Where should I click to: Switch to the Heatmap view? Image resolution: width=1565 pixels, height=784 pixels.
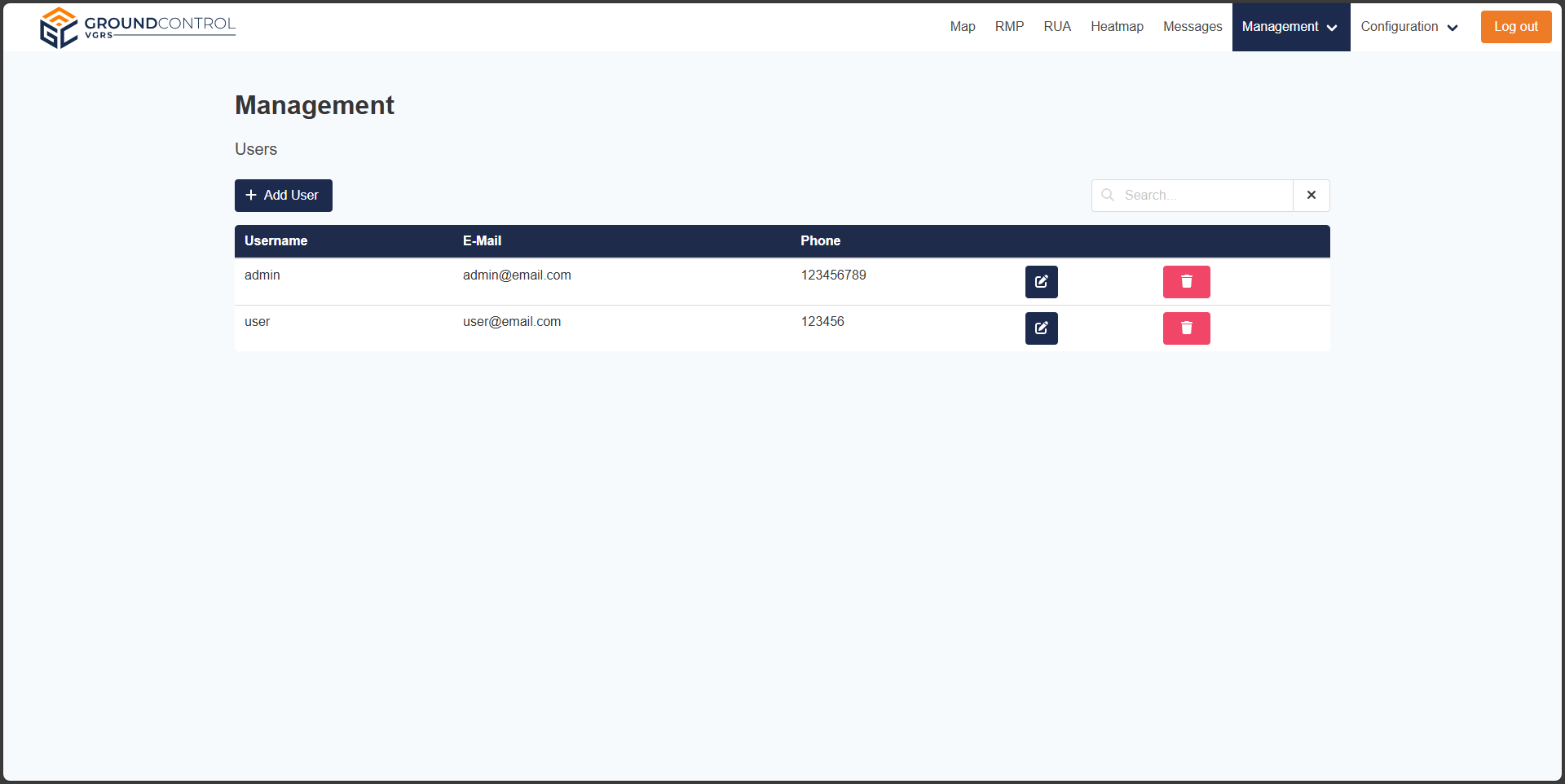pos(1117,27)
